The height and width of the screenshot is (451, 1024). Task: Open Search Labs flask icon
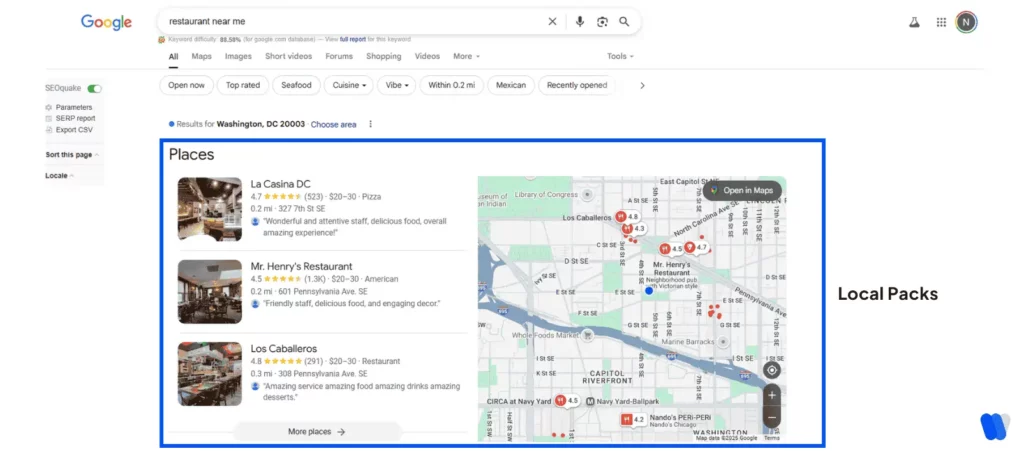point(914,22)
